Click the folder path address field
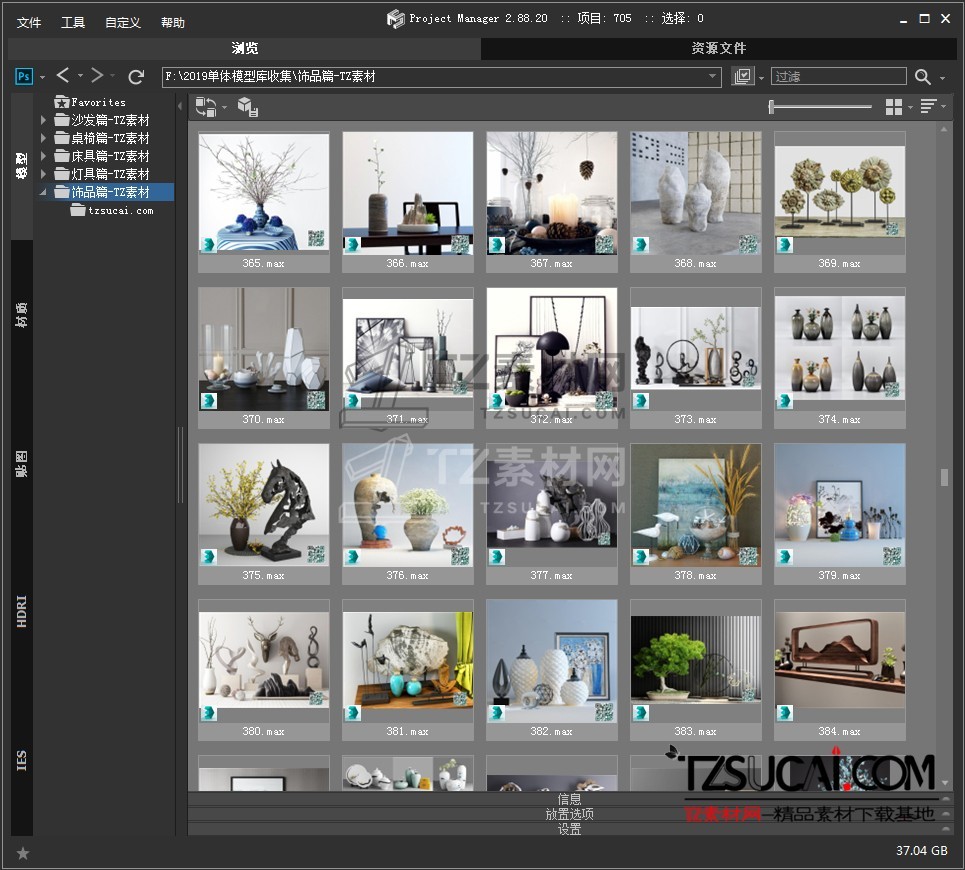 (441, 76)
